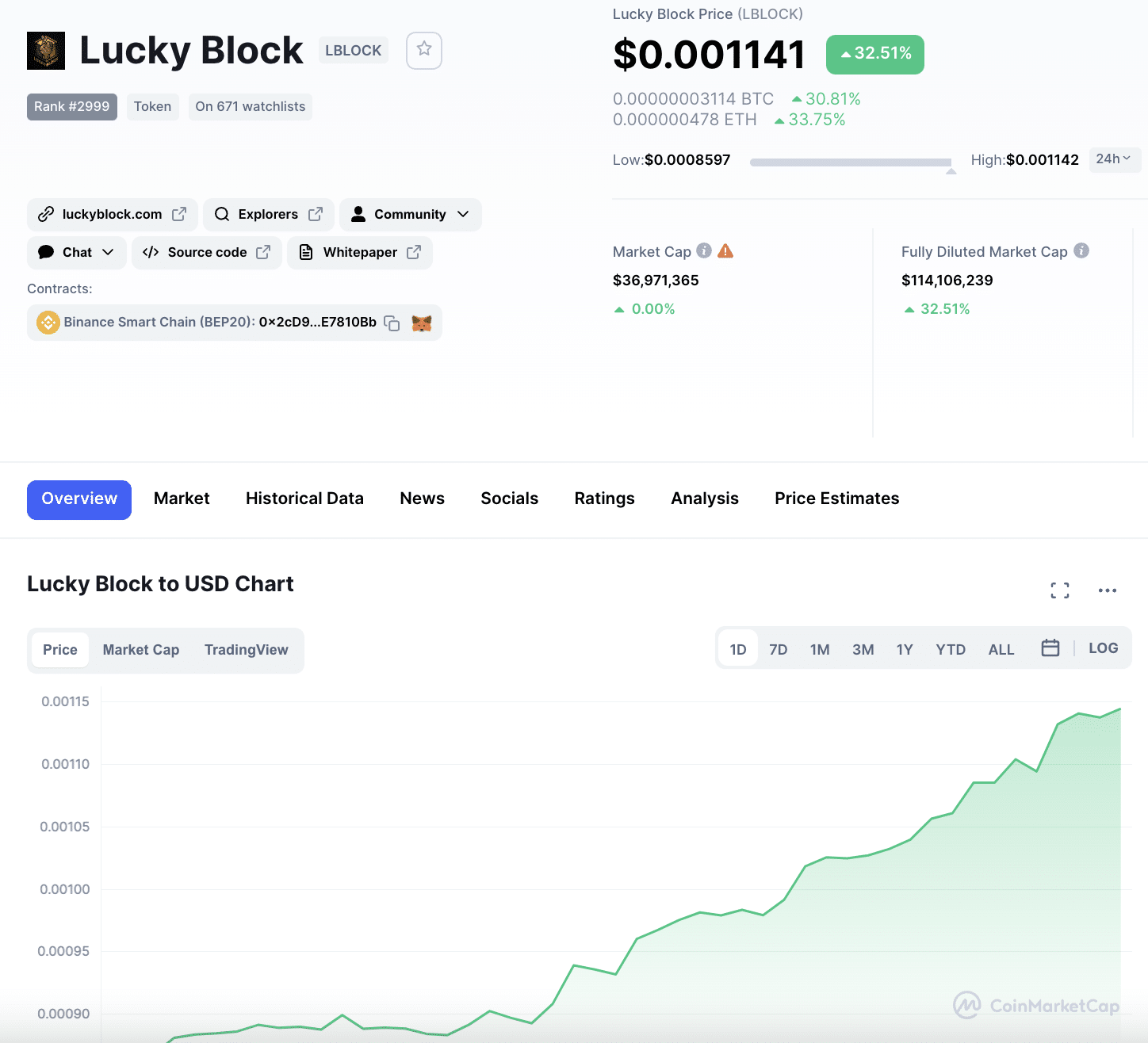The height and width of the screenshot is (1043, 1148).
Task: Click the Rank #2999 badge
Action: 72,107
